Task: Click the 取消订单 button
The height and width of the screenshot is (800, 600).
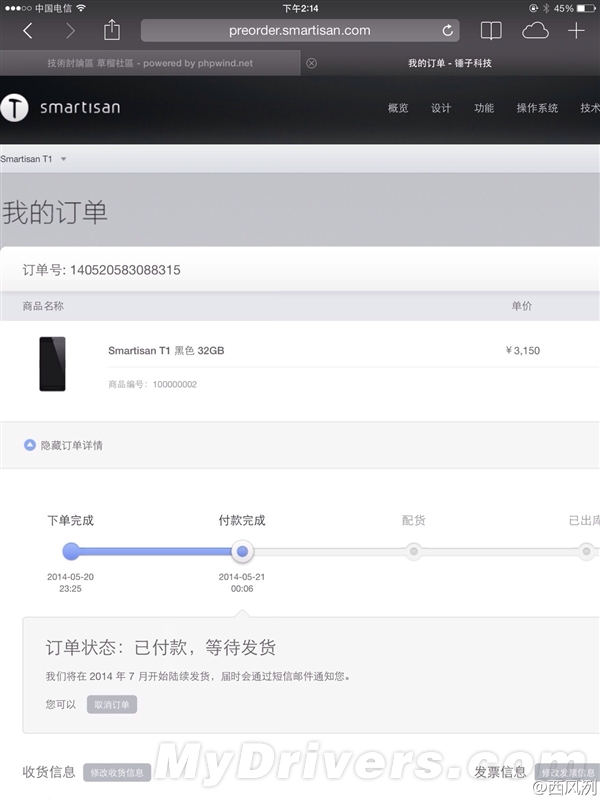Action: pos(112,705)
